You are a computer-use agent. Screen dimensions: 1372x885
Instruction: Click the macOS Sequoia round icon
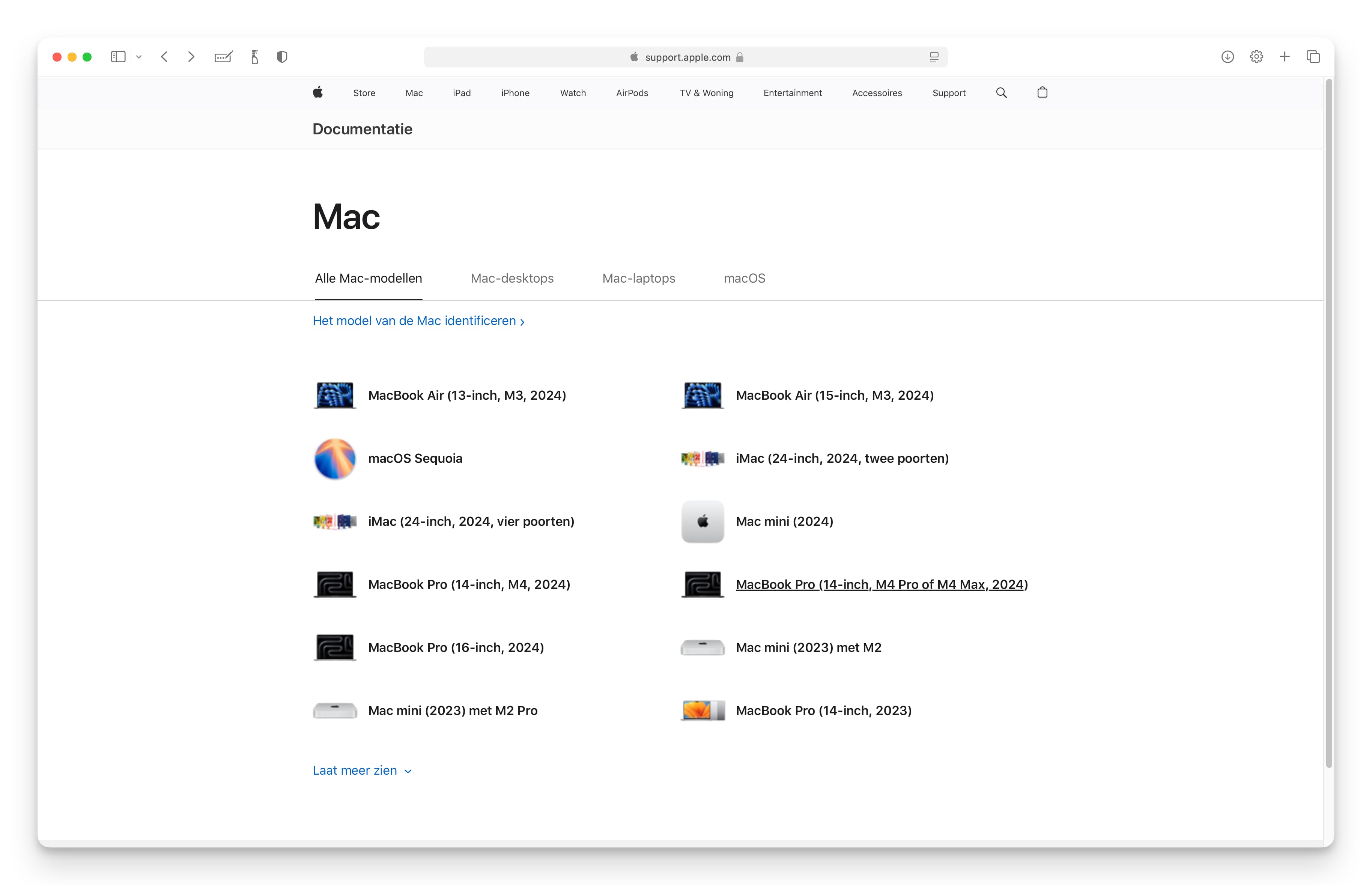coord(335,459)
